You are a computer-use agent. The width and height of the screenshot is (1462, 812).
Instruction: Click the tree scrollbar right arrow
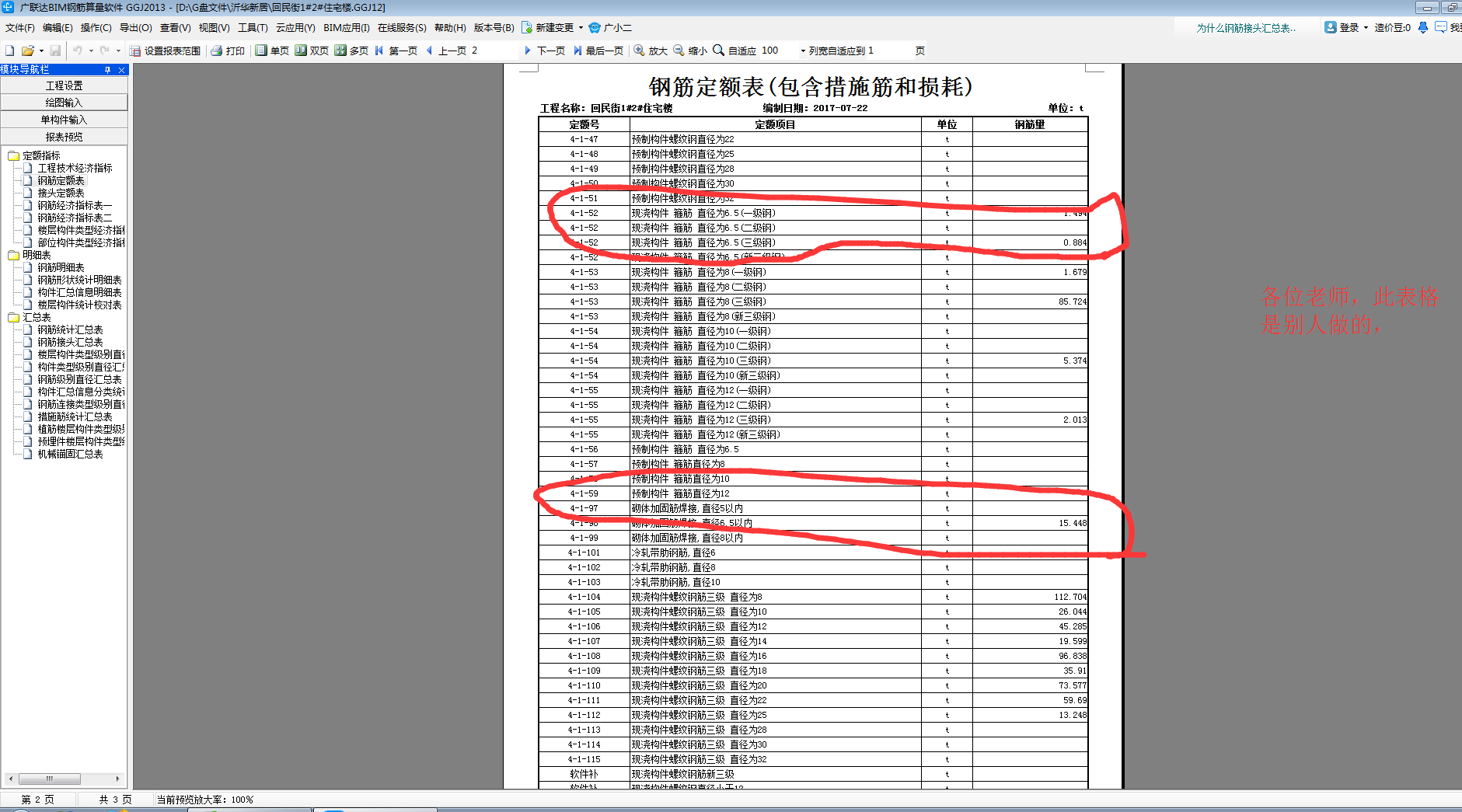click(x=117, y=779)
